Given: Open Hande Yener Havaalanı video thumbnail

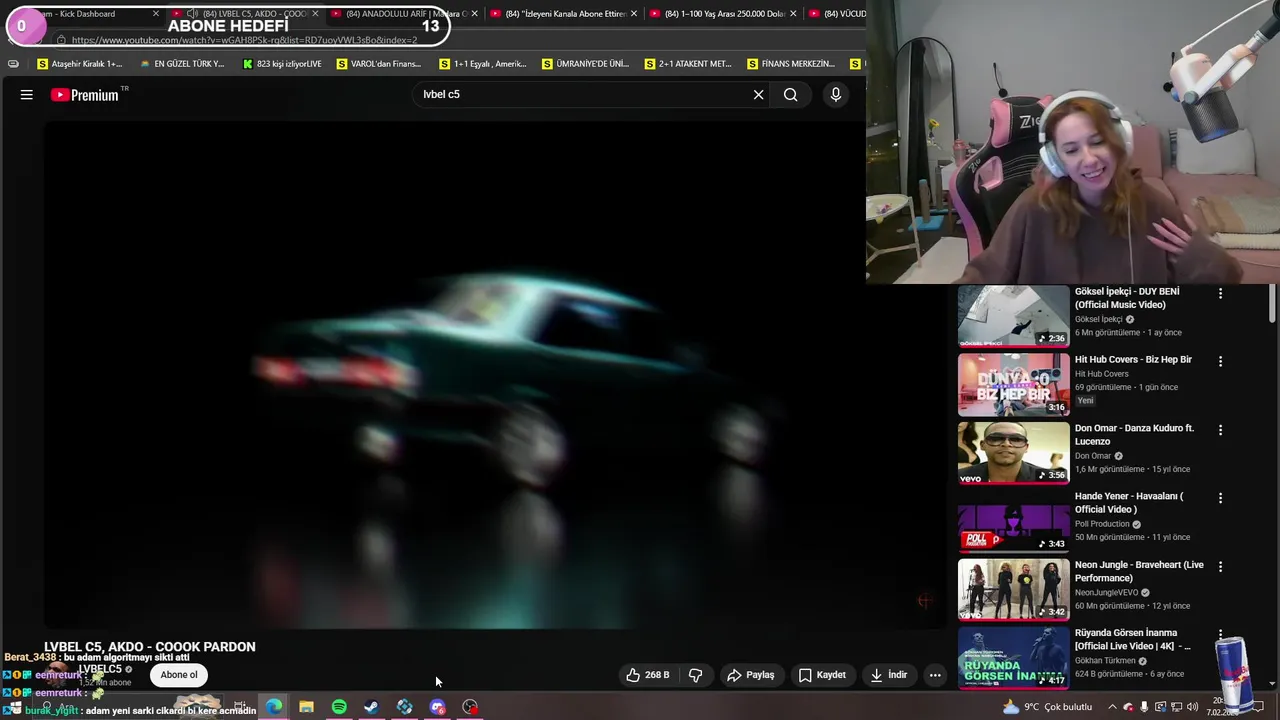Looking at the screenshot, I should click(x=1014, y=521).
